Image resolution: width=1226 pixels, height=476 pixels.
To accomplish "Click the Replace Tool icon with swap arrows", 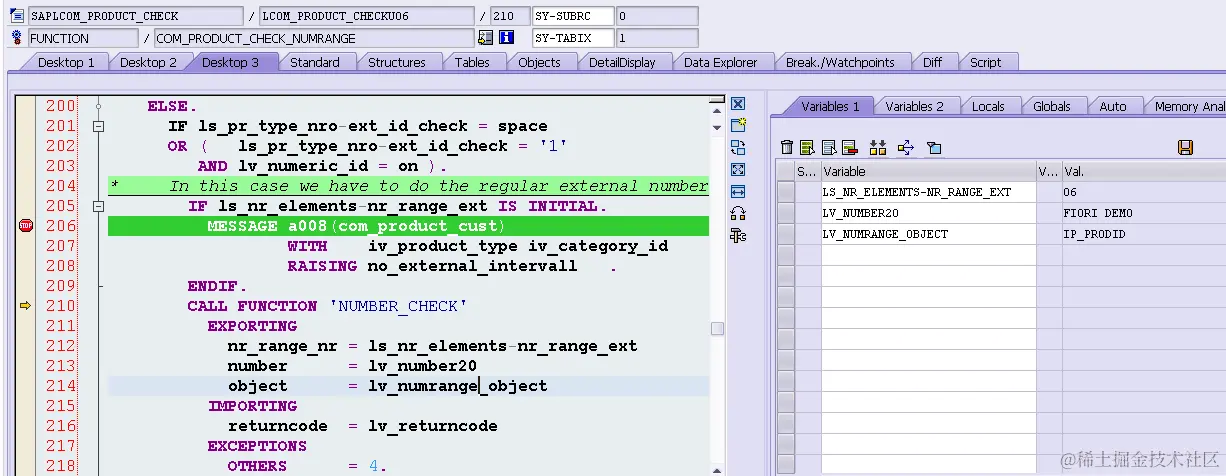I will [738, 148].
